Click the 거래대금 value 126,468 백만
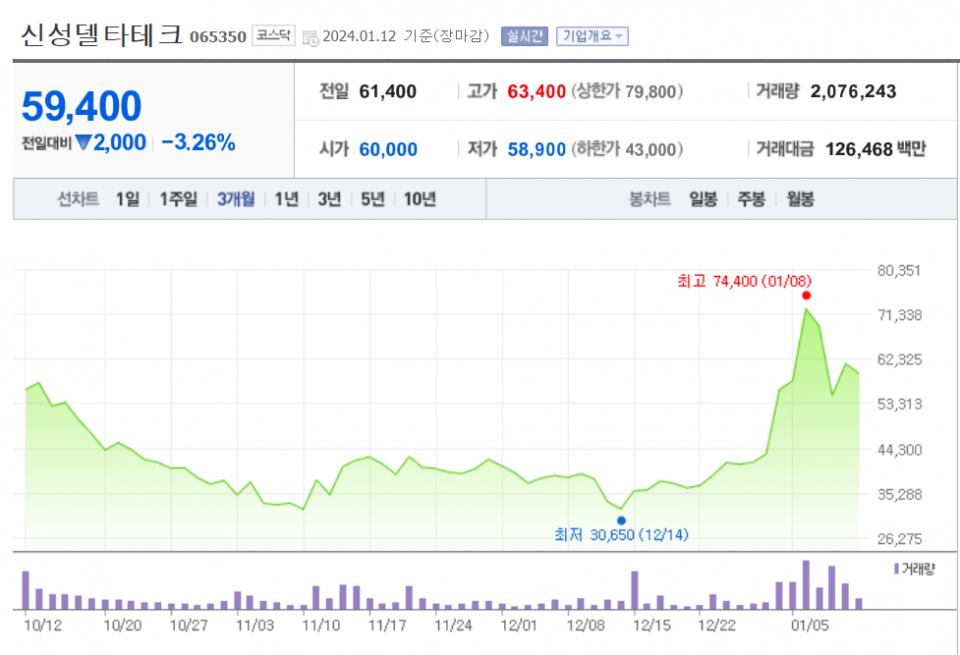 876,149
